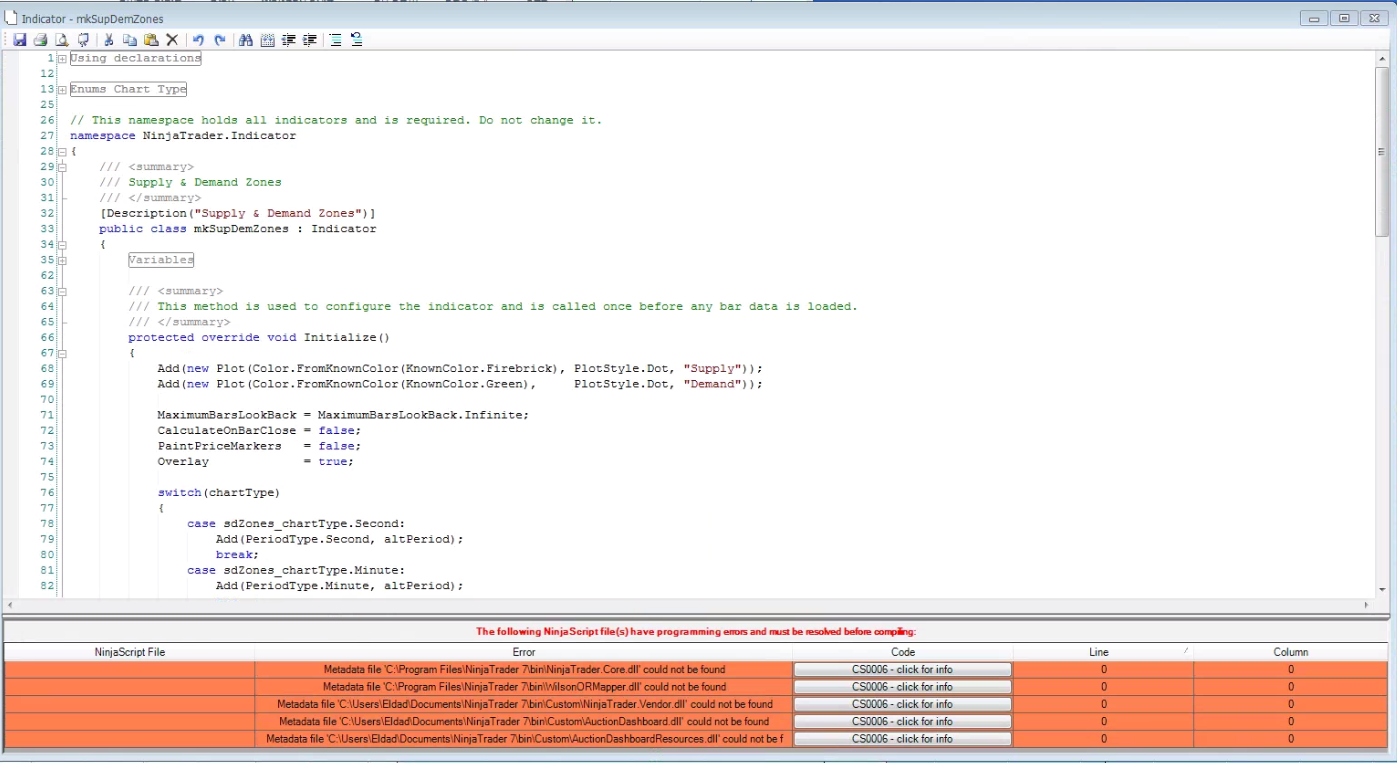This screenshot has height=763, width=1397.
Task: Click the CalculateOnBarClose = false line
Action: 259,430
